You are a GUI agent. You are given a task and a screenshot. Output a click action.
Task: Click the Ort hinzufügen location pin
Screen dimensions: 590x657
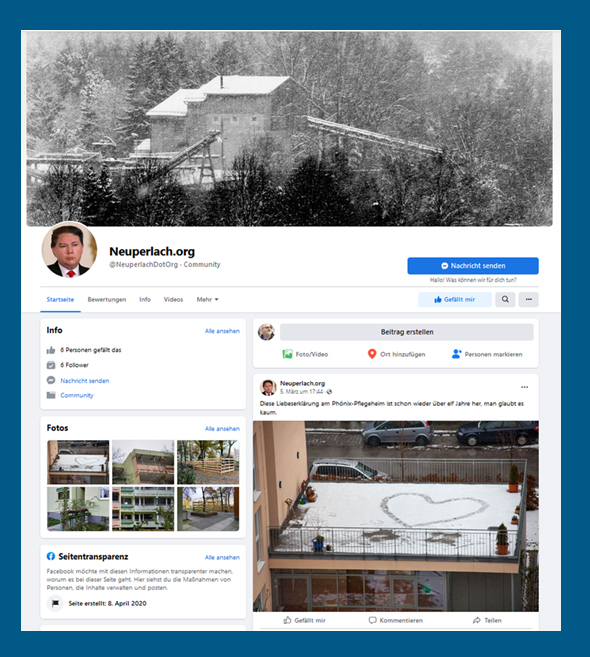pyautogui.click(x=372, y=354)
